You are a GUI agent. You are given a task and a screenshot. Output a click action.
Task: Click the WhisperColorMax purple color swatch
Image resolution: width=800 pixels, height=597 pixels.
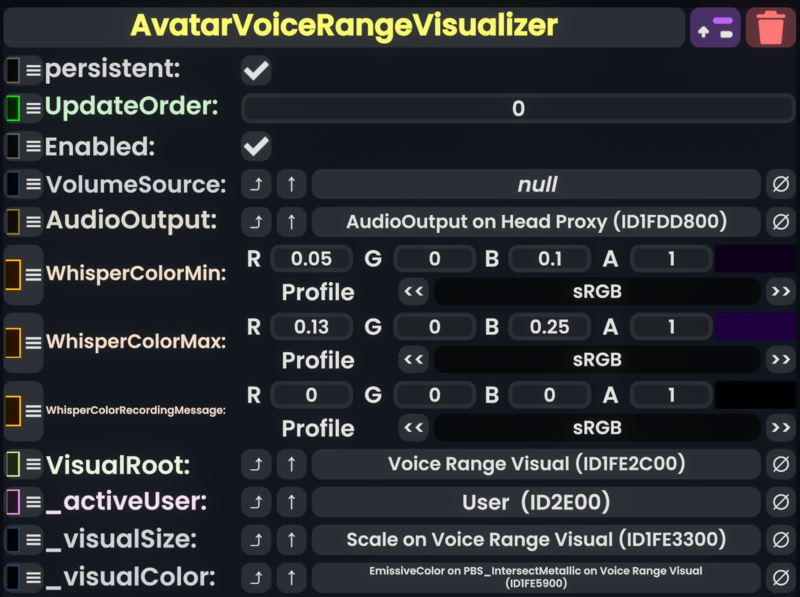click(755, 327)
